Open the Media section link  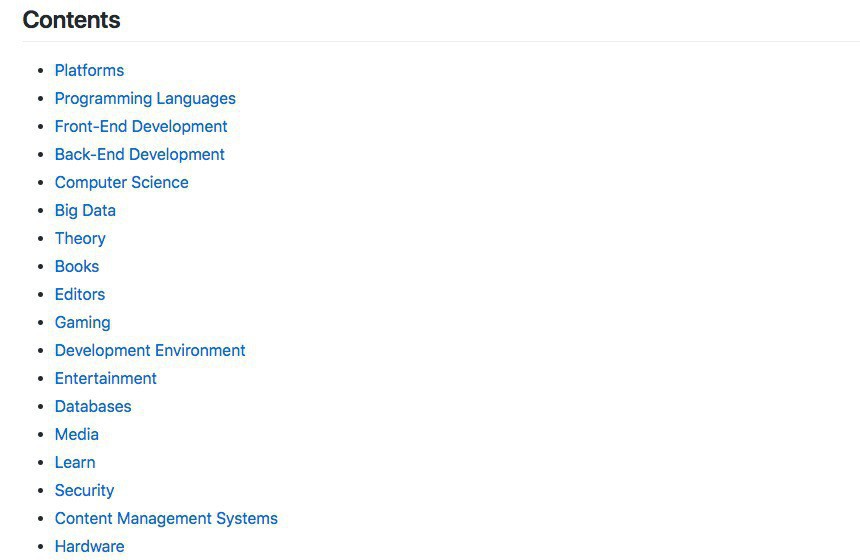click(x=77, y=434)
